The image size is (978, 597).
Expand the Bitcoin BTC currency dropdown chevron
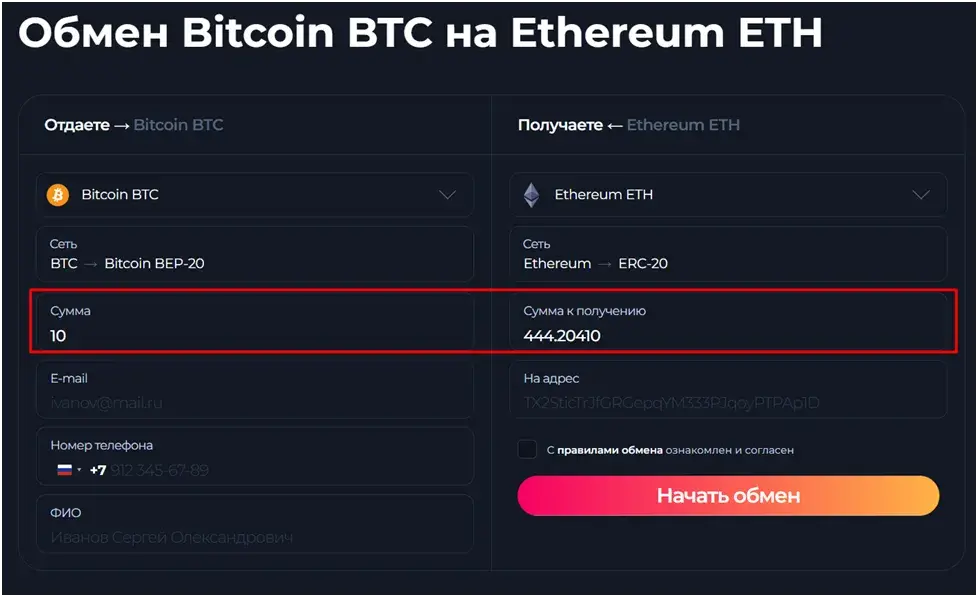[x=447, y=195]
